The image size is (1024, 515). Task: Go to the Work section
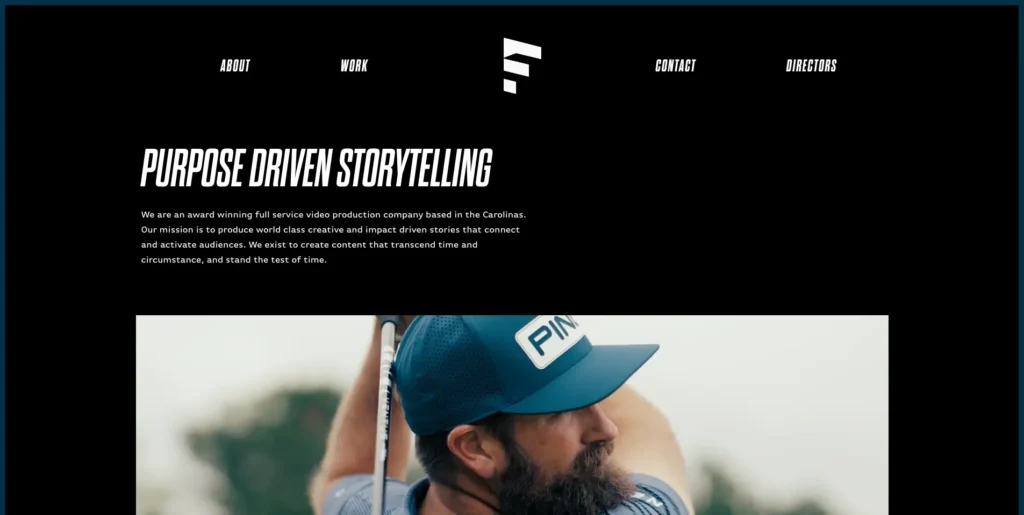(354, 65)
